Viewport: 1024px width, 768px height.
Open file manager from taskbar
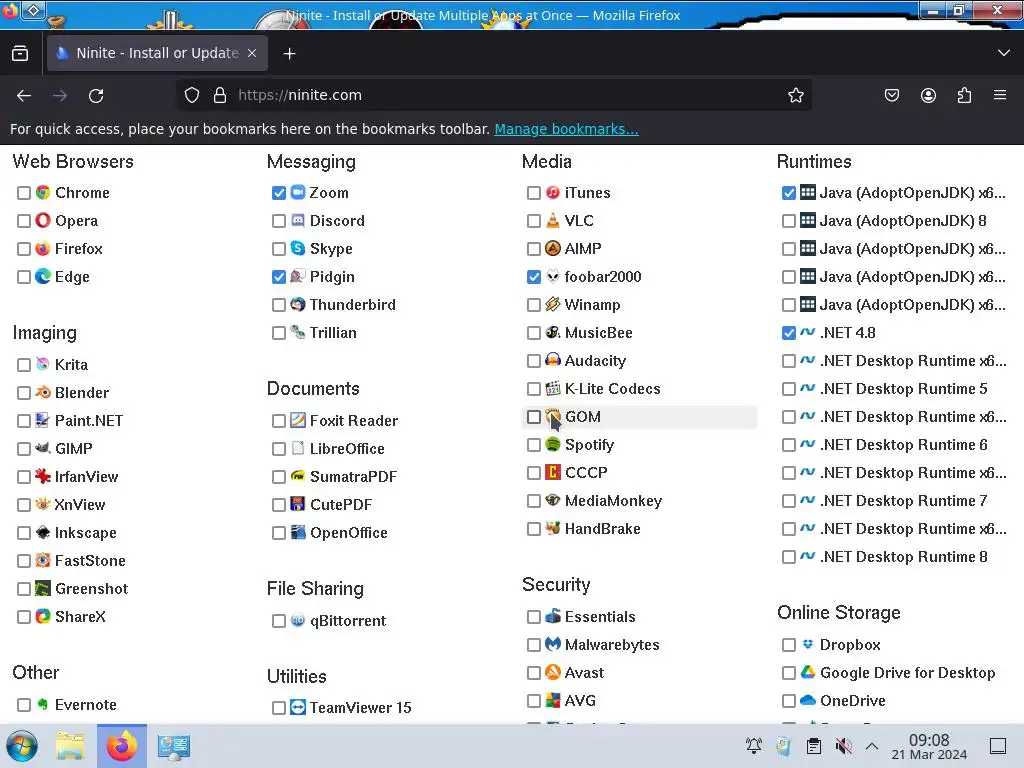click(x=70, y=746)
